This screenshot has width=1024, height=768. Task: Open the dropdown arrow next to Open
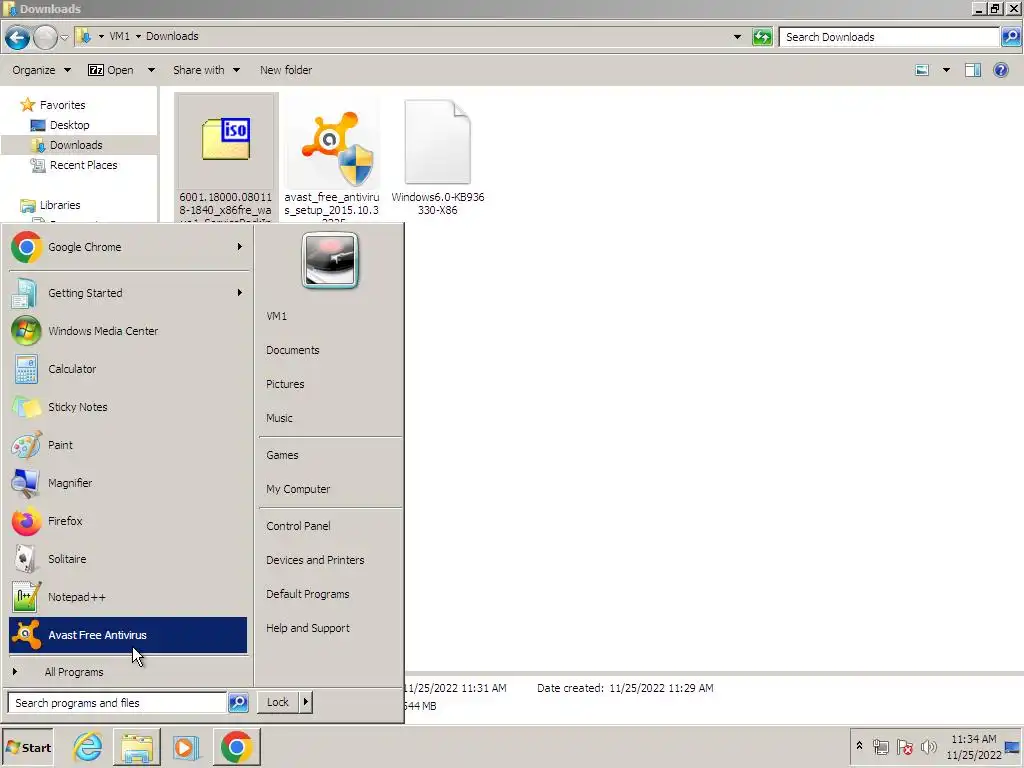(151, 70)
